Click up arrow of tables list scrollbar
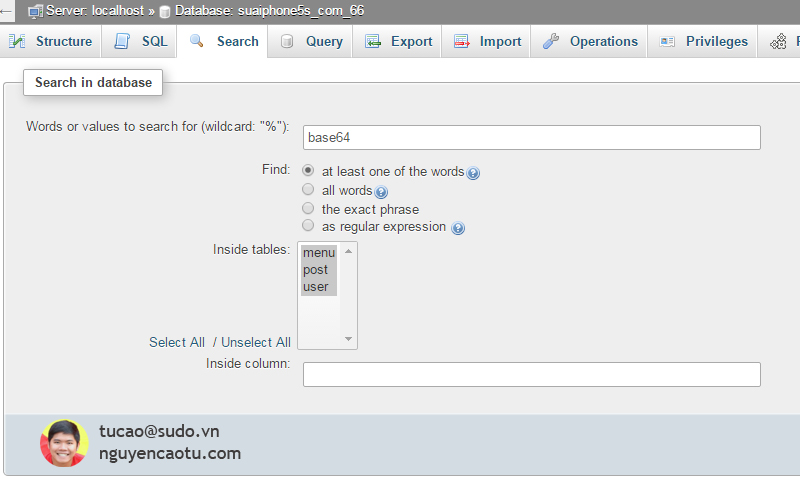The width and height of the screenshot is (800, 479). click(348, 251)
